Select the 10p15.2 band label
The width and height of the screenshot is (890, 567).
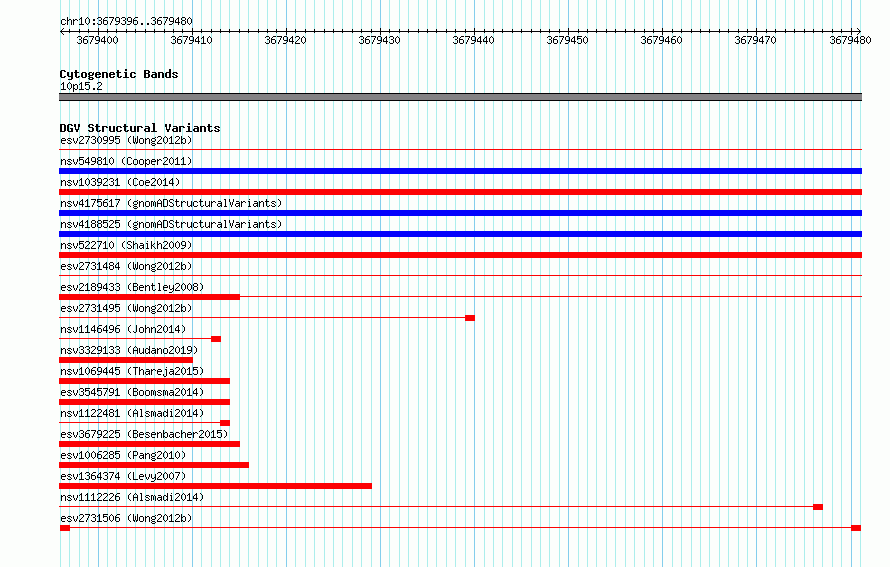pyautogui.click(x=81, y=86)
